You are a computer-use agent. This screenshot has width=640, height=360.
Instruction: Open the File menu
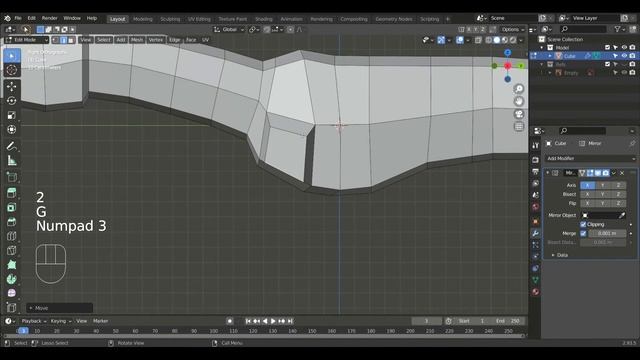tap(18, 18)
